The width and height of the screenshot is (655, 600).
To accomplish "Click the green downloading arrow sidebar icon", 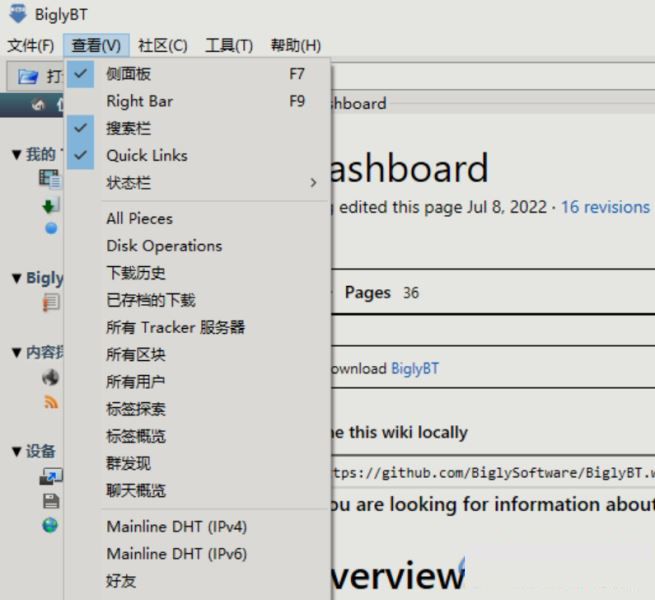I will click(x=51, y=205).
